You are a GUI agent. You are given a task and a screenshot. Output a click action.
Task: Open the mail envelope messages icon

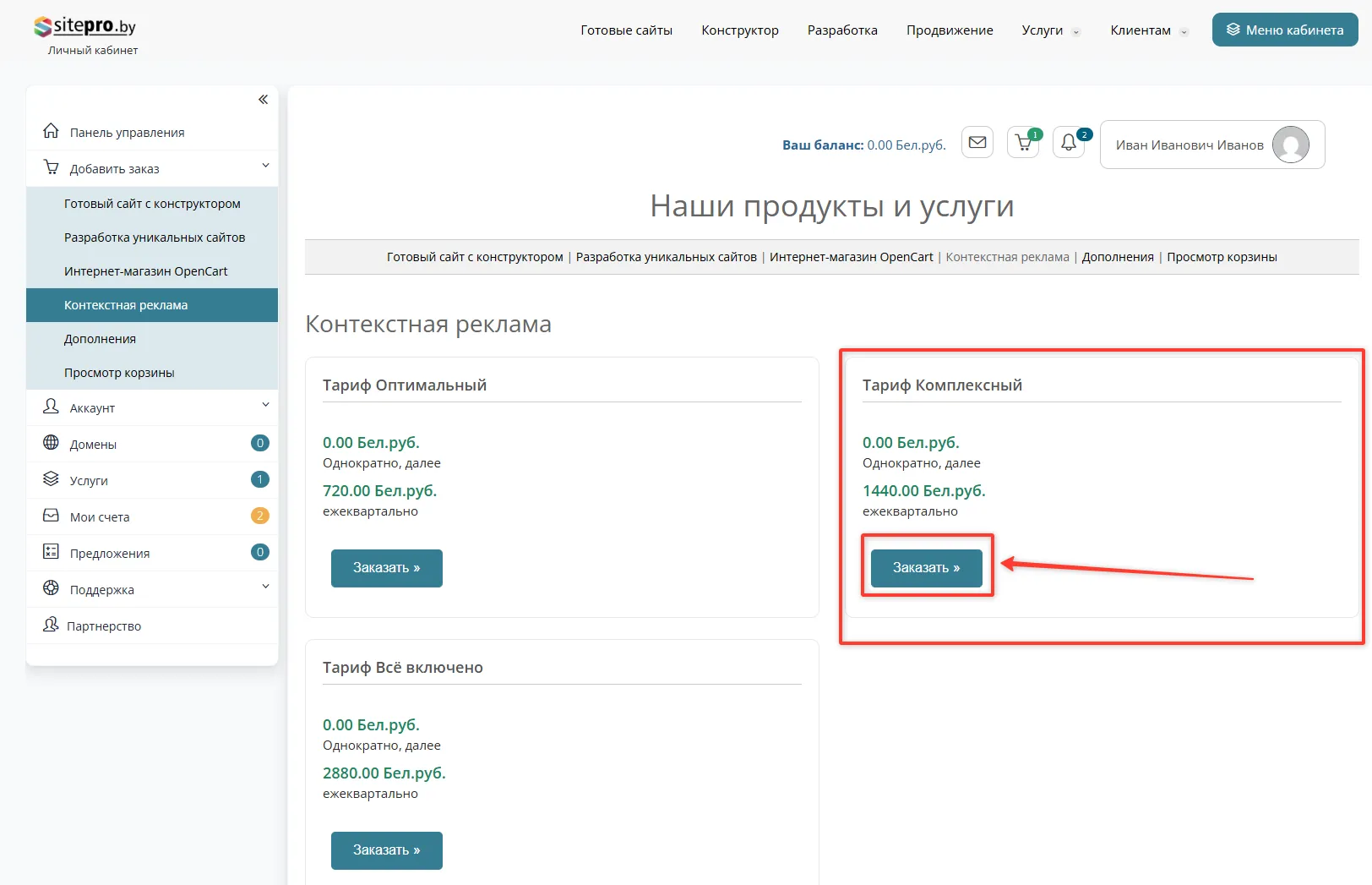click(x=977, y=143)
